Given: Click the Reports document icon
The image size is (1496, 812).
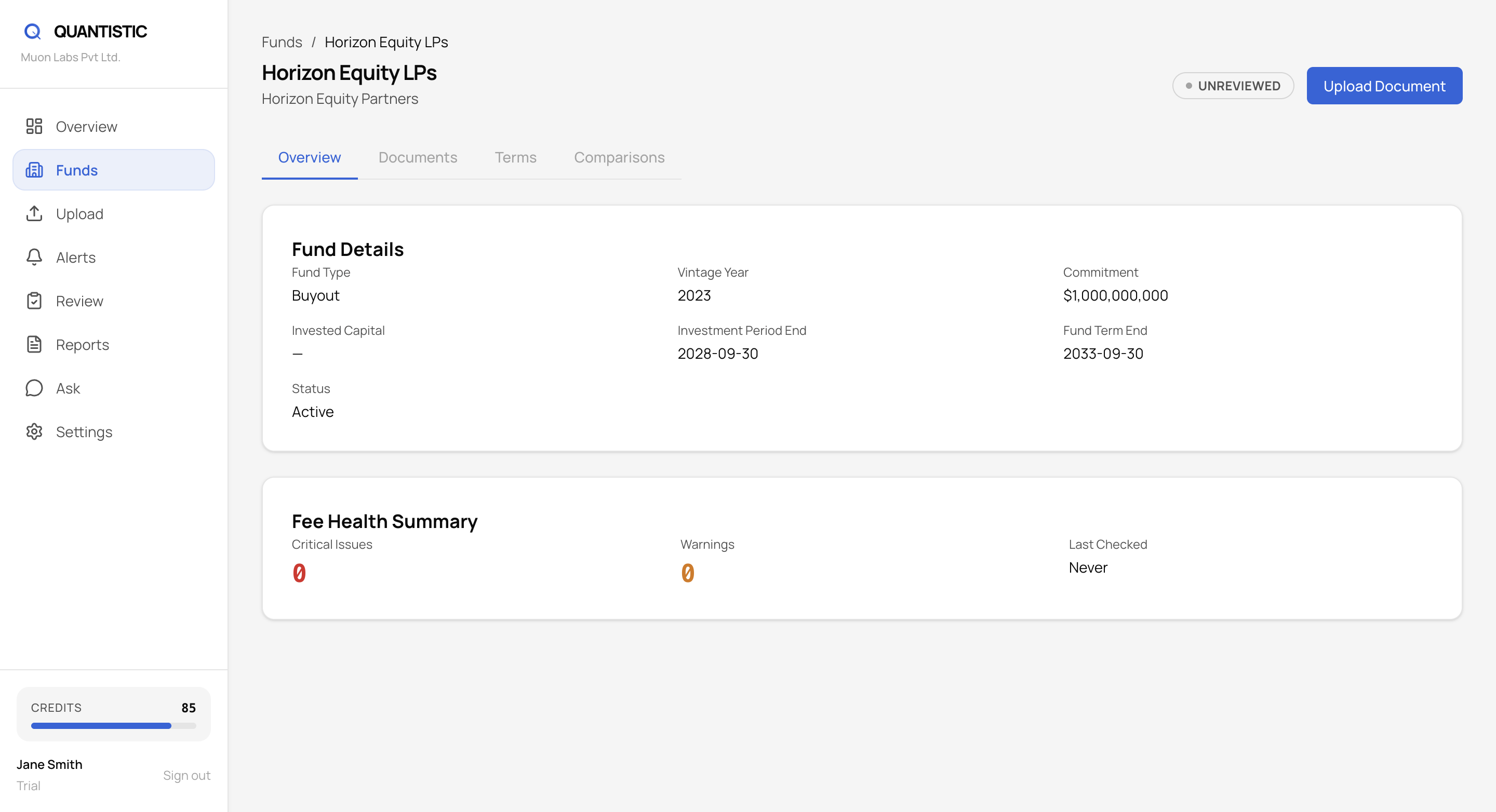Looking at the screenshot, I should 34,344.
